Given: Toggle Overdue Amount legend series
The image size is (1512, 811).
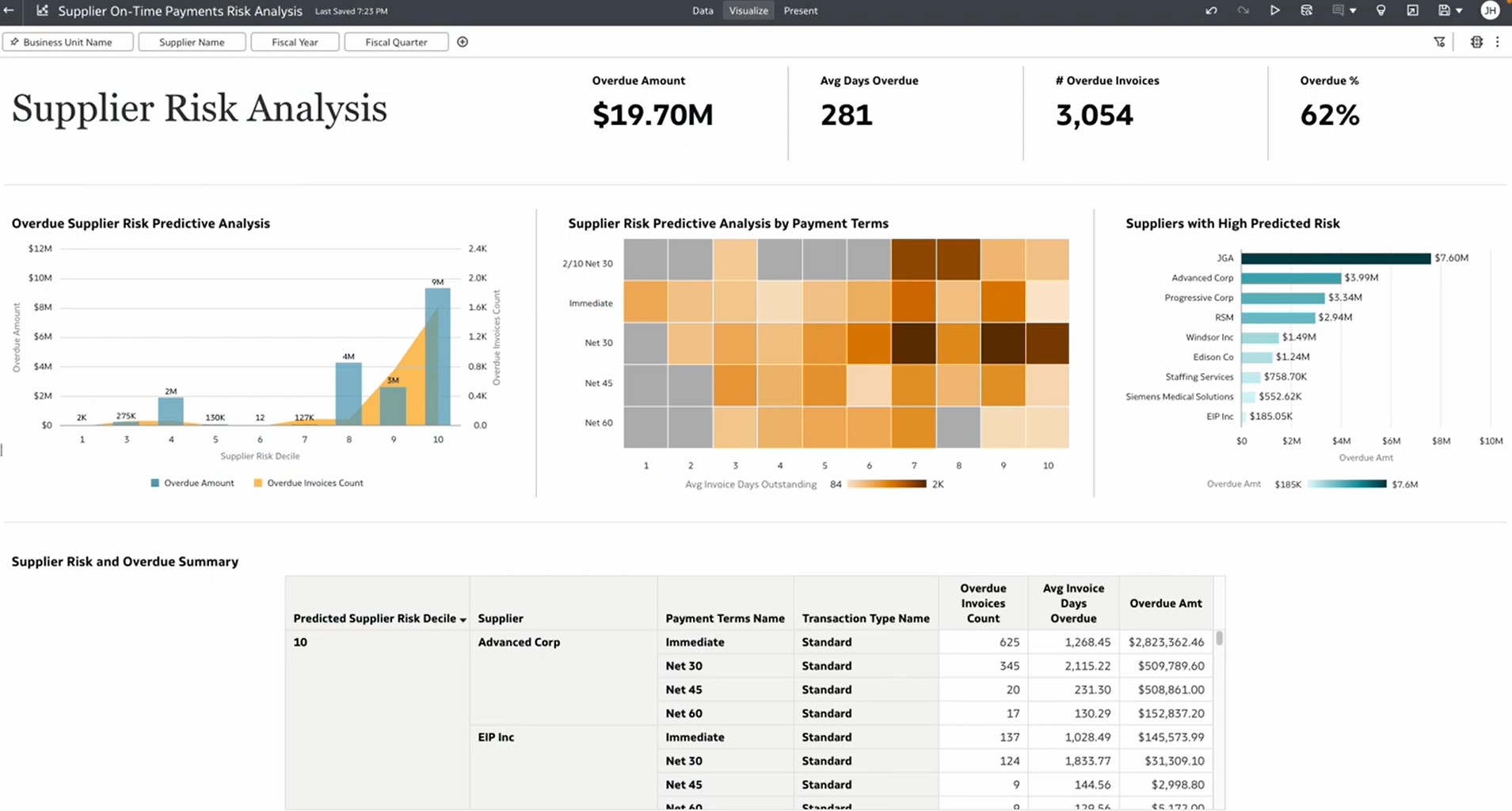Looking at the screenshot, I should [192, 483].
